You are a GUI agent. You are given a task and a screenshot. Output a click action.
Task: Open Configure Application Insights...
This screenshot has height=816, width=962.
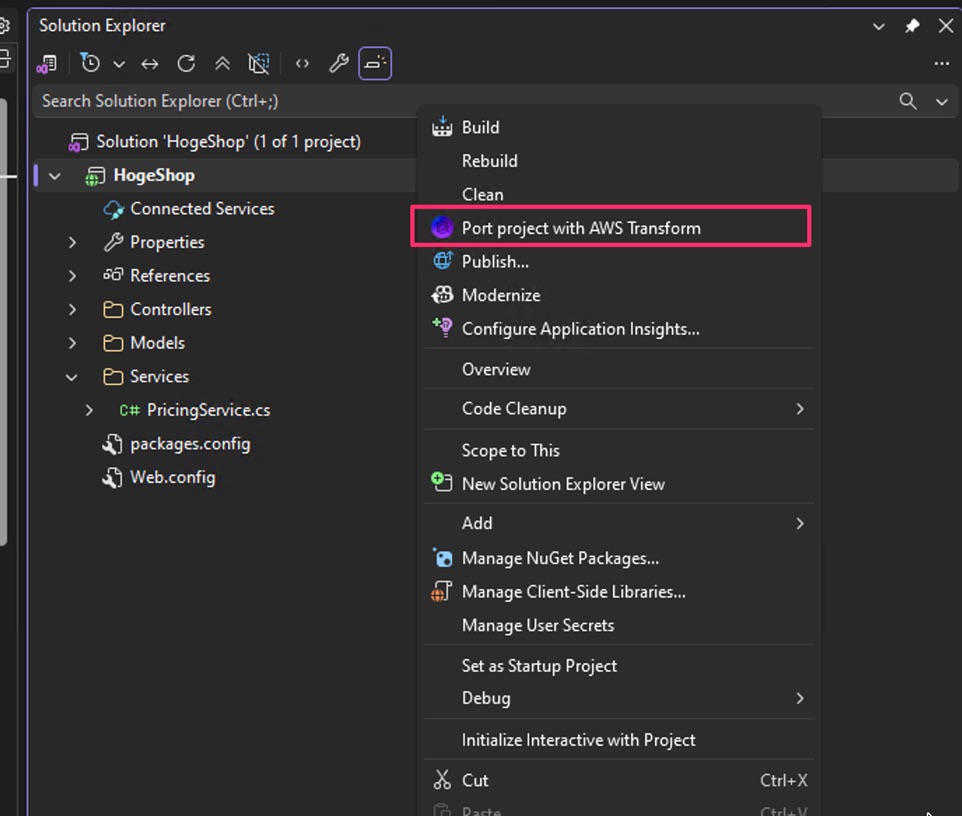coord(618,329)
